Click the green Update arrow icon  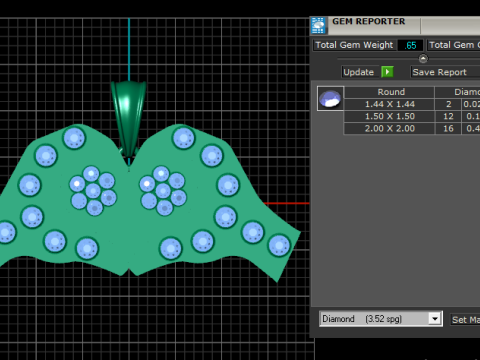point(387,72)
